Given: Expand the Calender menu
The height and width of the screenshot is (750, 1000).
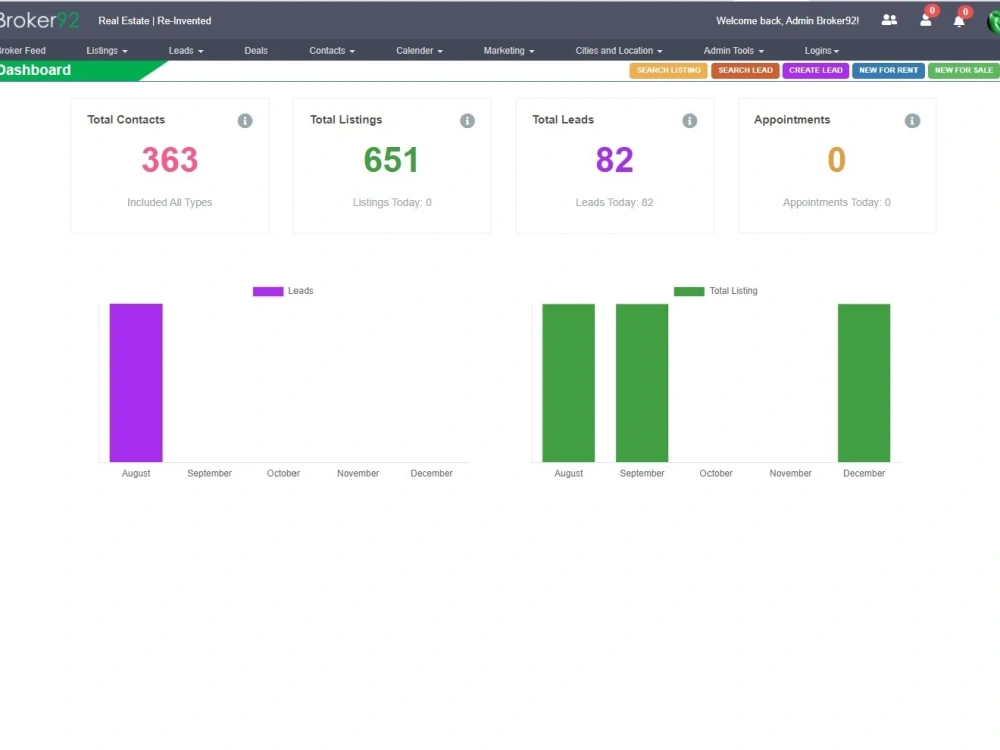Looking at the screenshot, I should (419, 50).
